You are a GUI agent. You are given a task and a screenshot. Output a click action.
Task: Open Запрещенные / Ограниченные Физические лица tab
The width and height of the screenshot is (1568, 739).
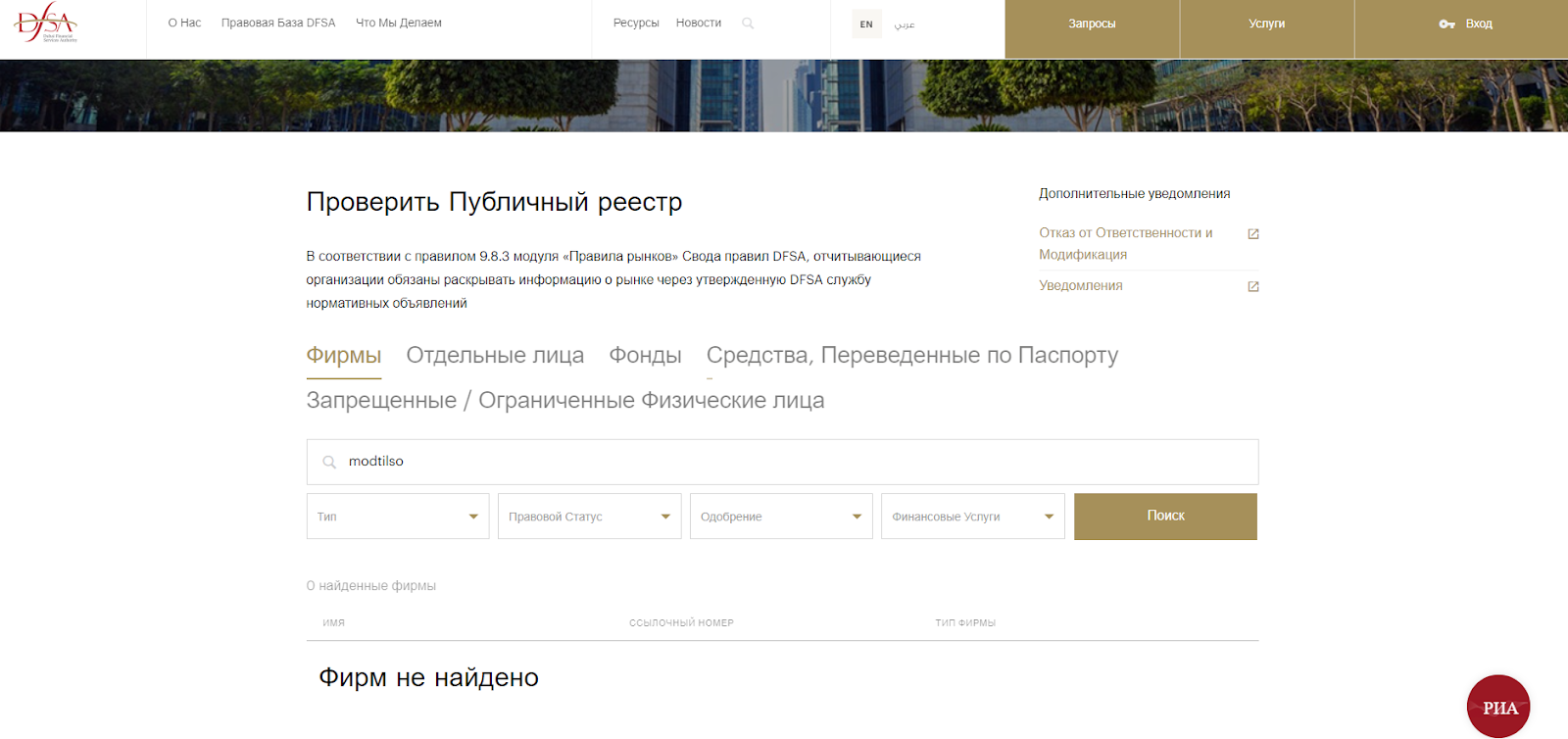pos(565,400)
